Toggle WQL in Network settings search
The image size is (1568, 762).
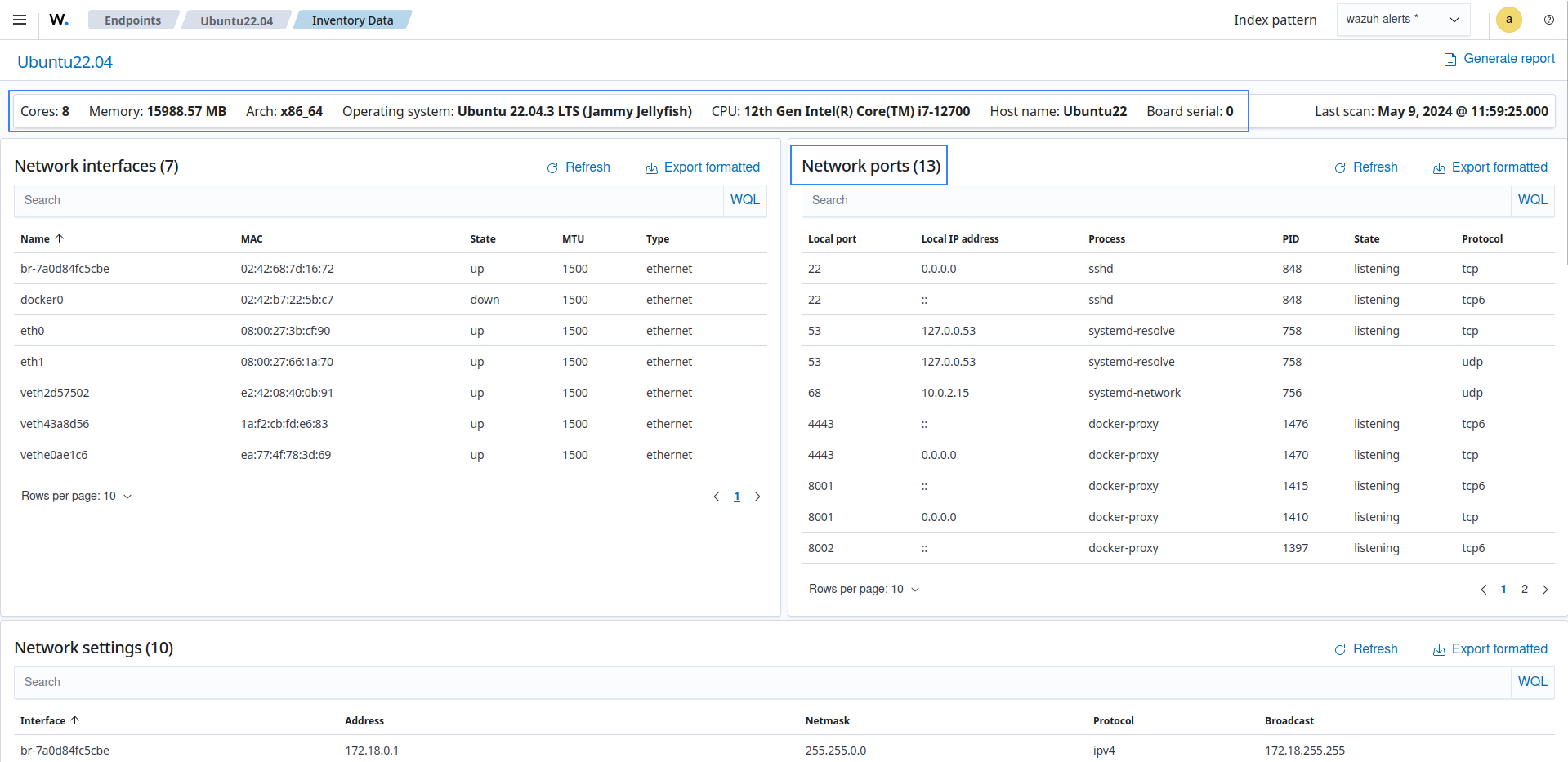(x=1533, y=682)
